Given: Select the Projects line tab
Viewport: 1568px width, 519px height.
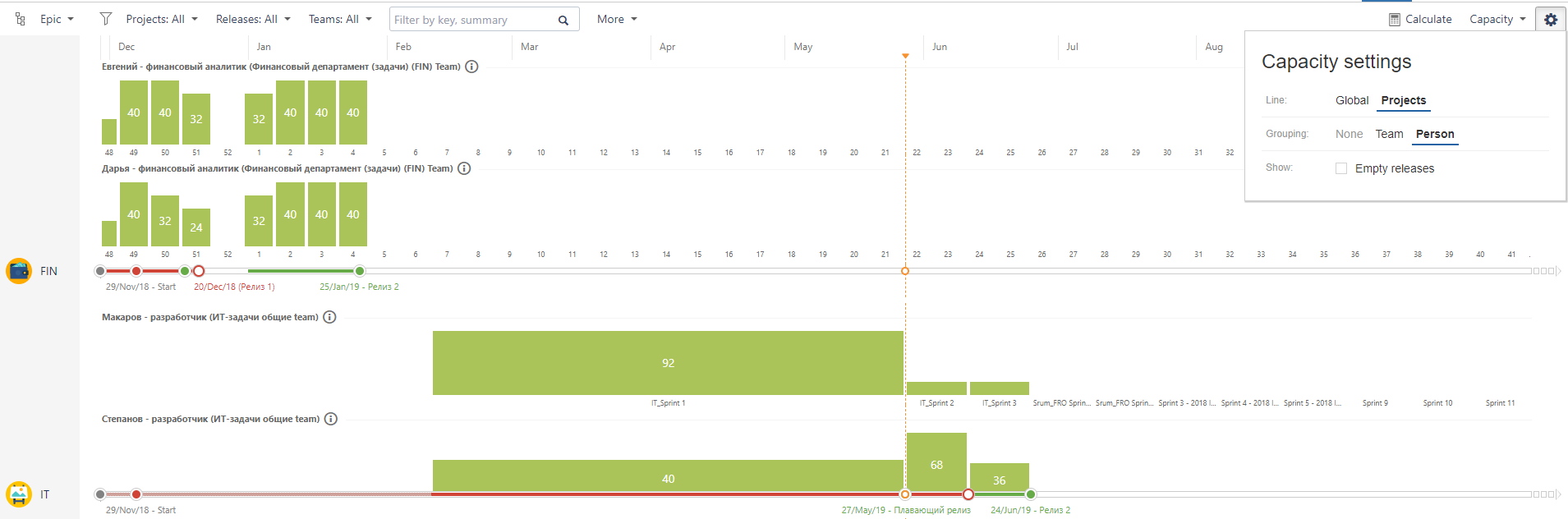Looking at the screenshot, I should point(1404,100).
